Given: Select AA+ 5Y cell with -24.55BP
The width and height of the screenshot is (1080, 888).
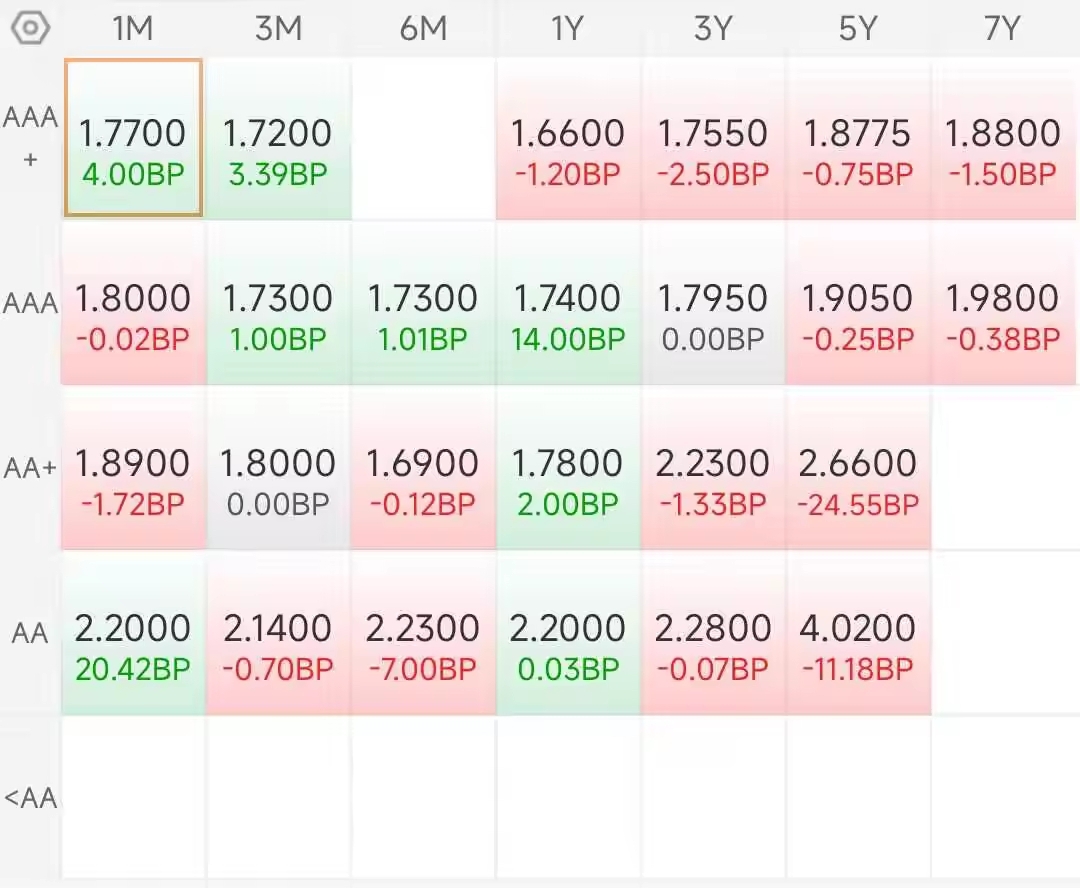Looking at the screenshot, I should point(858,468).
